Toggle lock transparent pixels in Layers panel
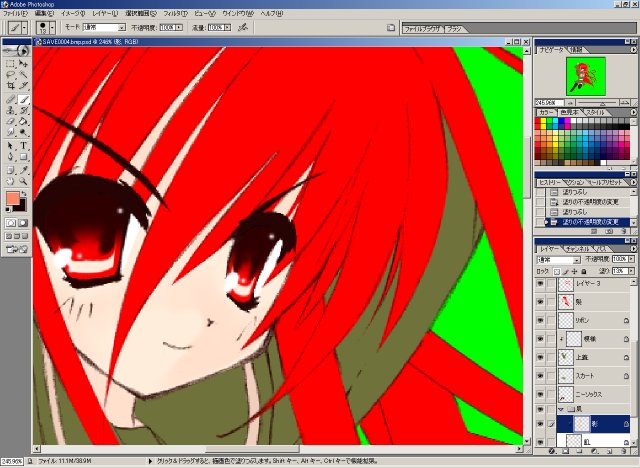640x468 pixels. (x=557, y=271)
